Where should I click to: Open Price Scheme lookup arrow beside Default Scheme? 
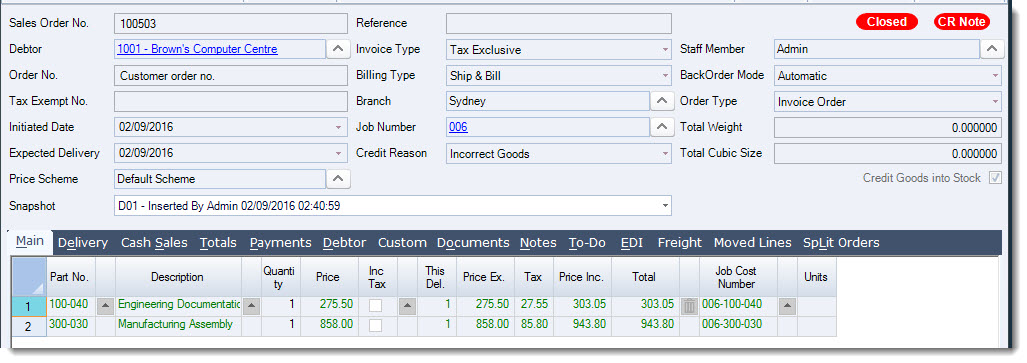[338, 179]
